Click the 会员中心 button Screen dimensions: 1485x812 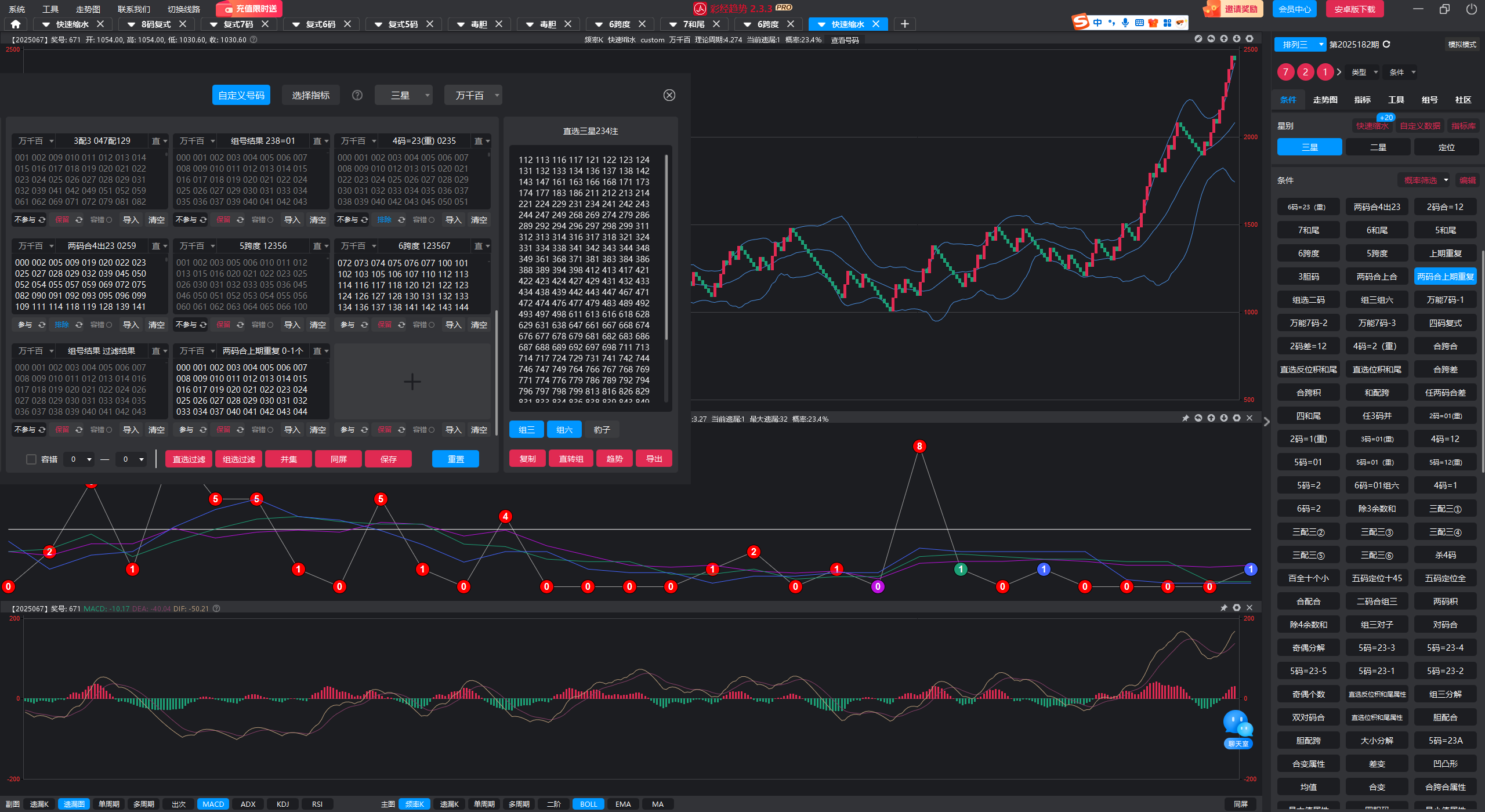[1295, 9]
